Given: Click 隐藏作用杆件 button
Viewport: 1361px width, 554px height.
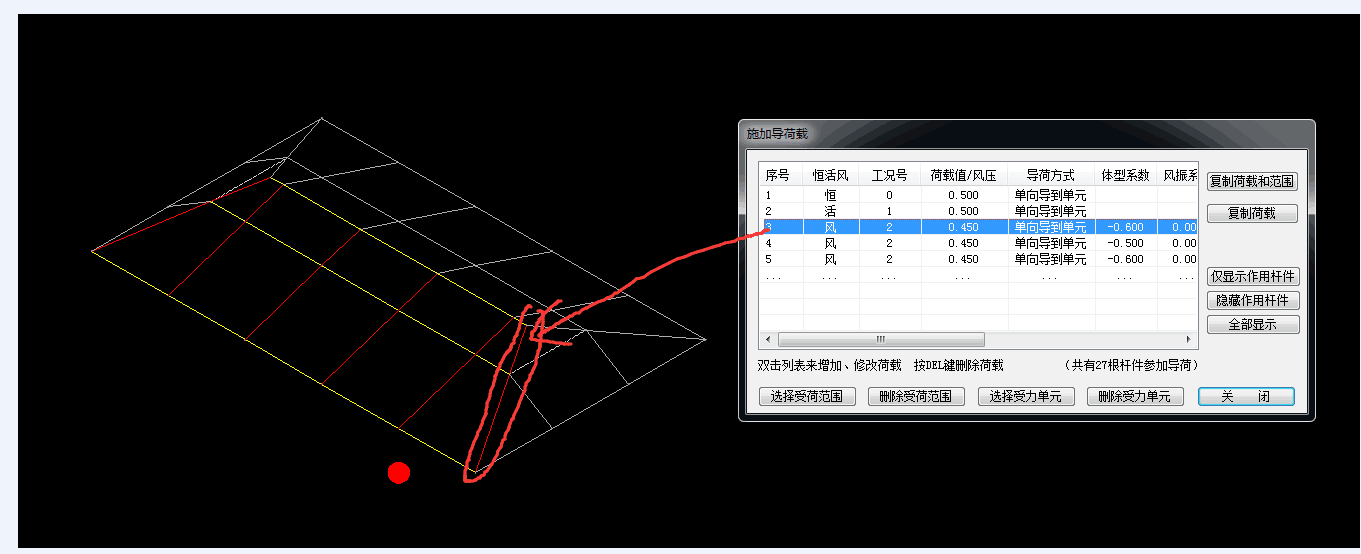Looking at the screenshot, I should pos(1253,300).
